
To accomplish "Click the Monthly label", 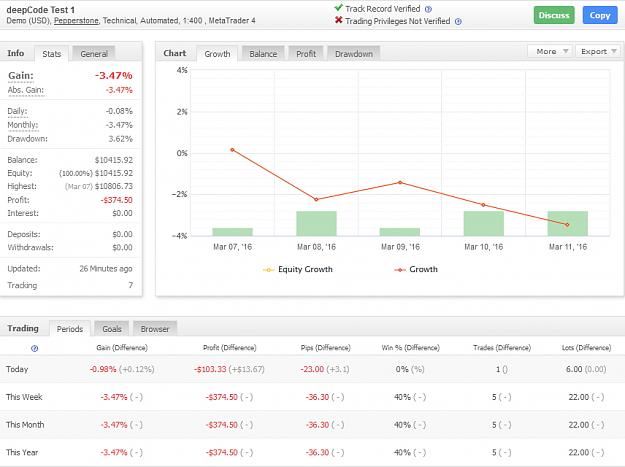I will (x=23, y=125).
